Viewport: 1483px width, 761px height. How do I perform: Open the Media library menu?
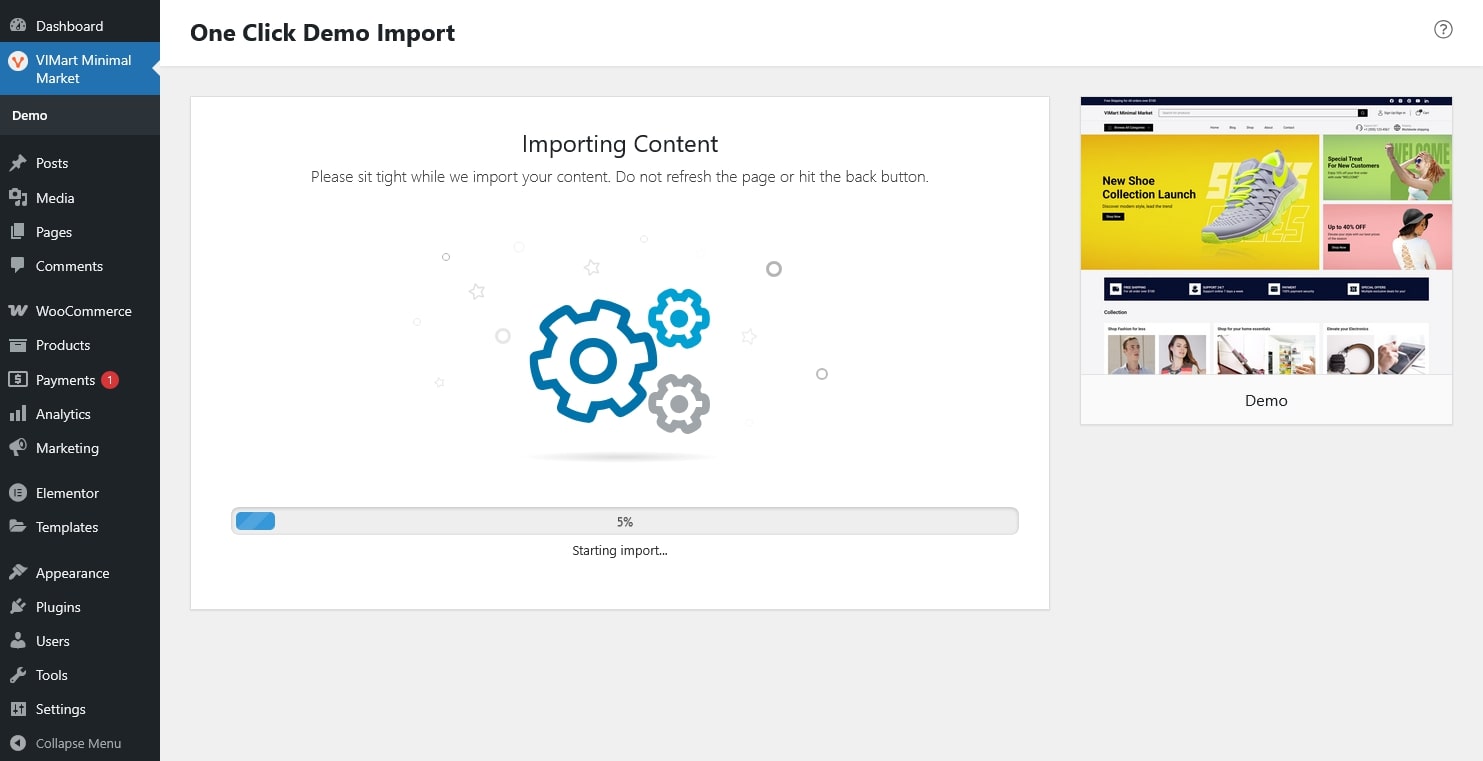coord(55,198)
